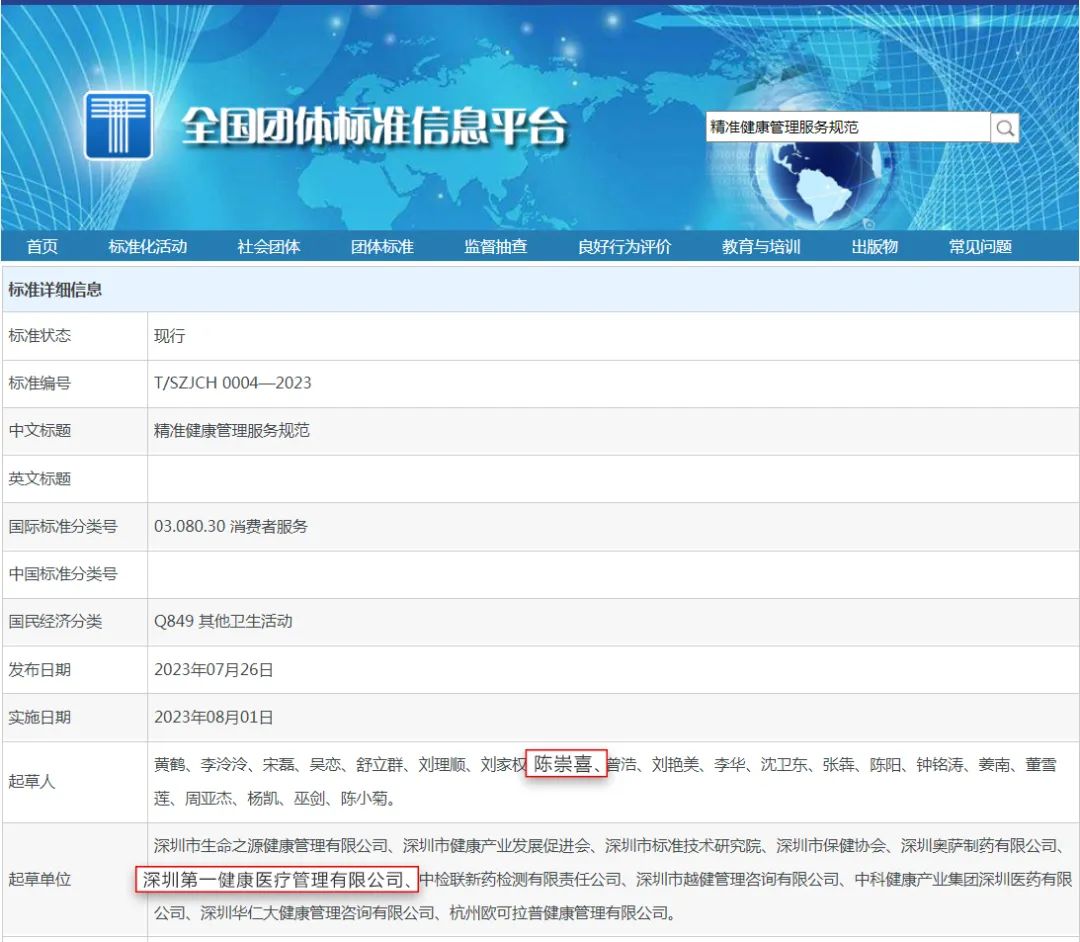The height and width of the screenshot is (942, 1080).
Task: Open the 标准化活动 menu
Action: tap(147, 247)
